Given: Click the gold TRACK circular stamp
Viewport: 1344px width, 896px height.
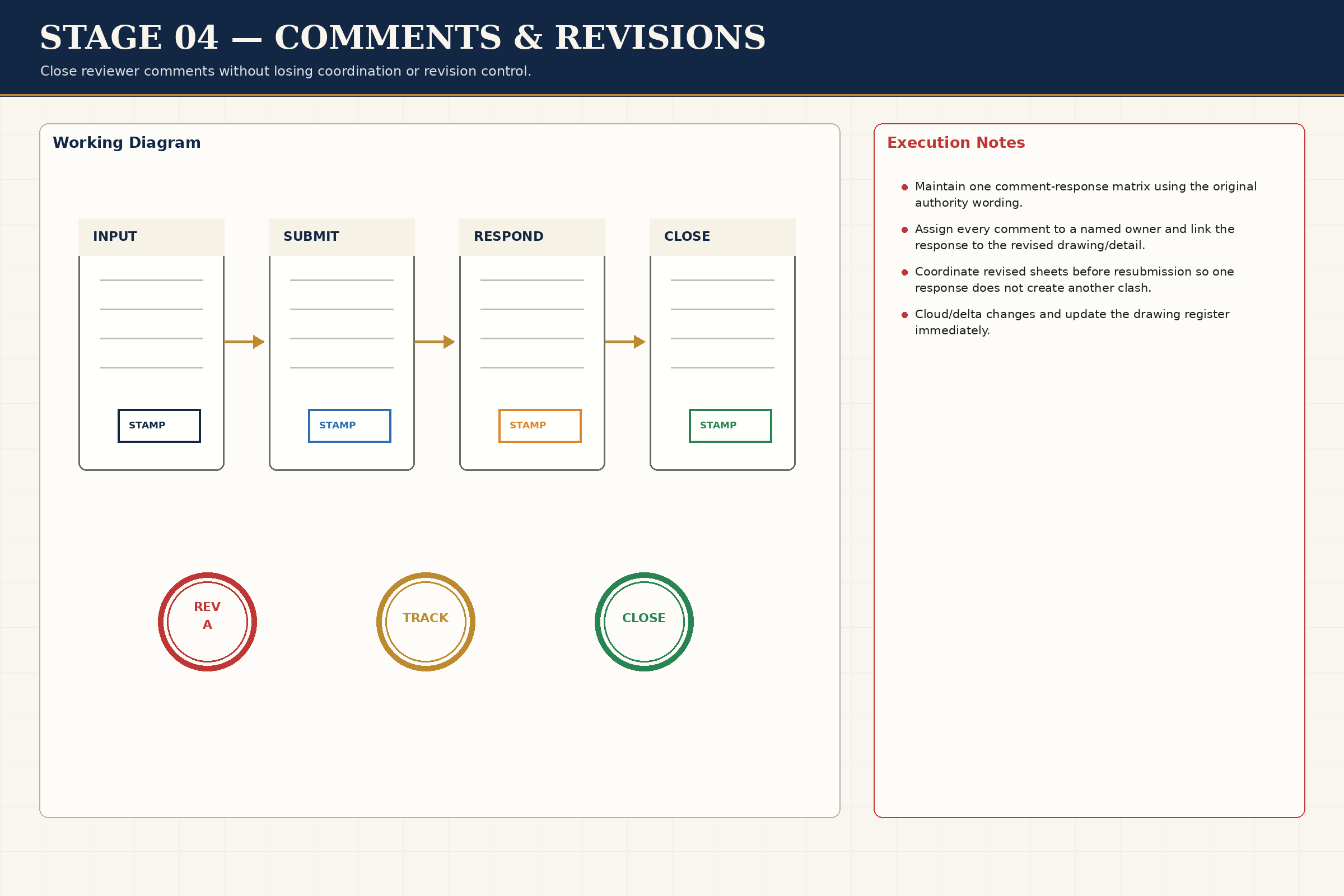Looking at the screenshot, I should pos(426,622).
